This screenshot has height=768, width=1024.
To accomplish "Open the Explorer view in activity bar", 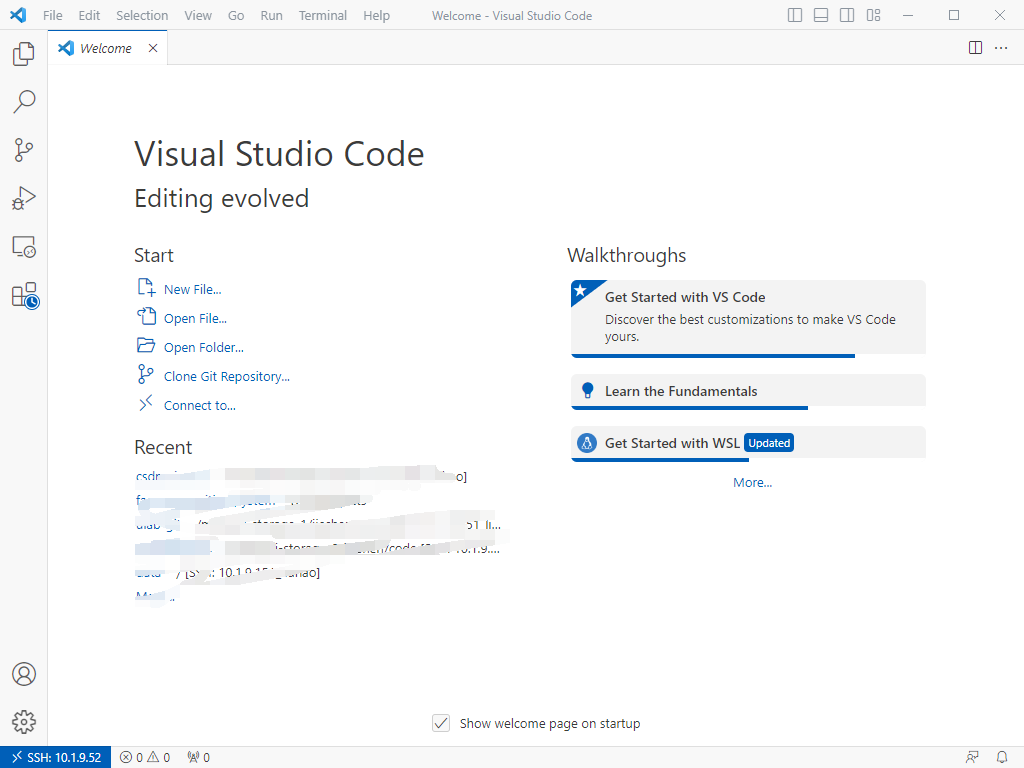I will [24, 54].
